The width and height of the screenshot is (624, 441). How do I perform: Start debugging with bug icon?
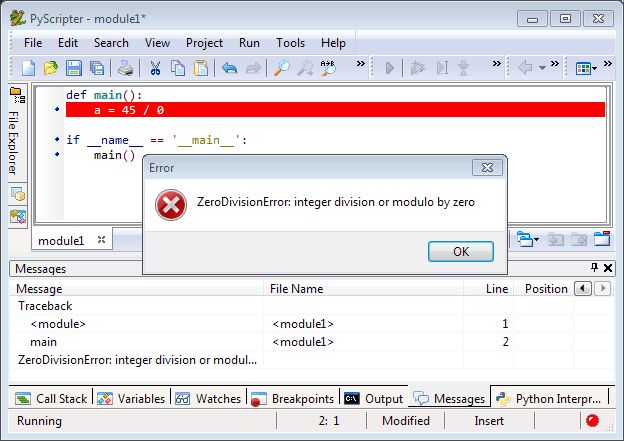[x=417, y=68]
